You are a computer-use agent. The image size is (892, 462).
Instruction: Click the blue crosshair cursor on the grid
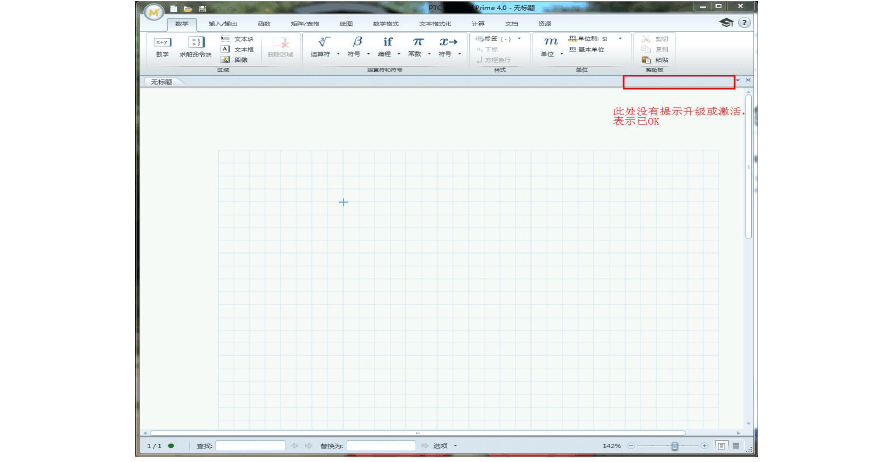tap(343, 202)
